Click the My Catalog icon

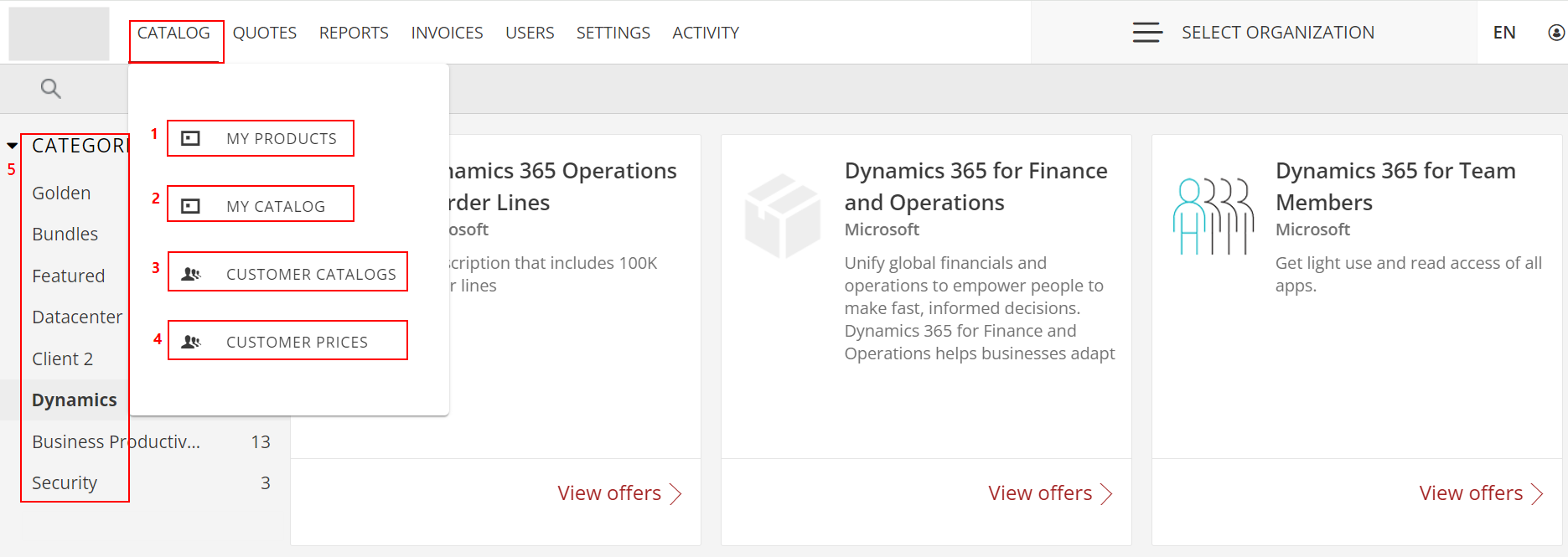click(x=191, y=206)
